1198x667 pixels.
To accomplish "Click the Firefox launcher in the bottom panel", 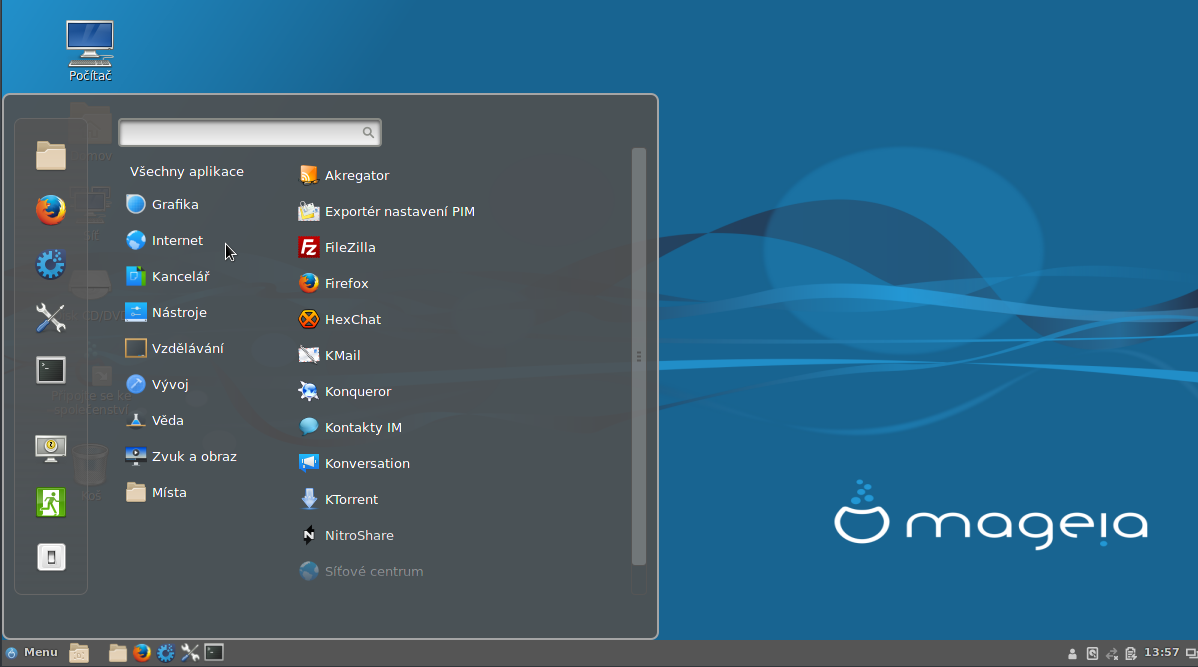I will click(141, 652).
